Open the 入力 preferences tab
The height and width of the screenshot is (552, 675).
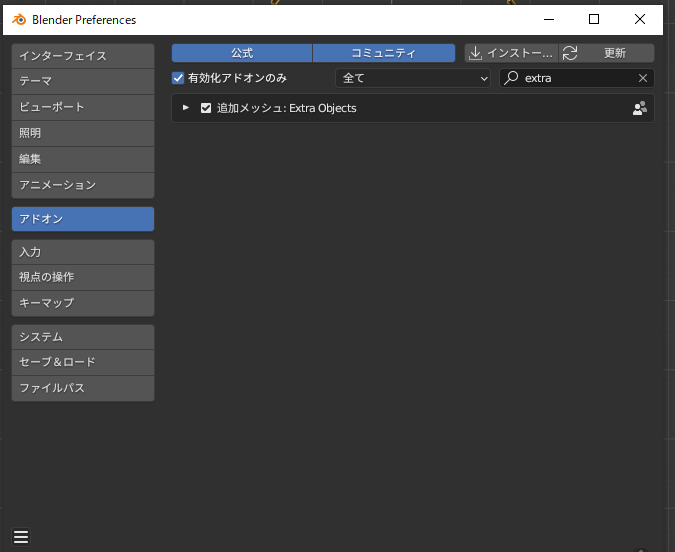pyautogui.click(x=83, y=252)
